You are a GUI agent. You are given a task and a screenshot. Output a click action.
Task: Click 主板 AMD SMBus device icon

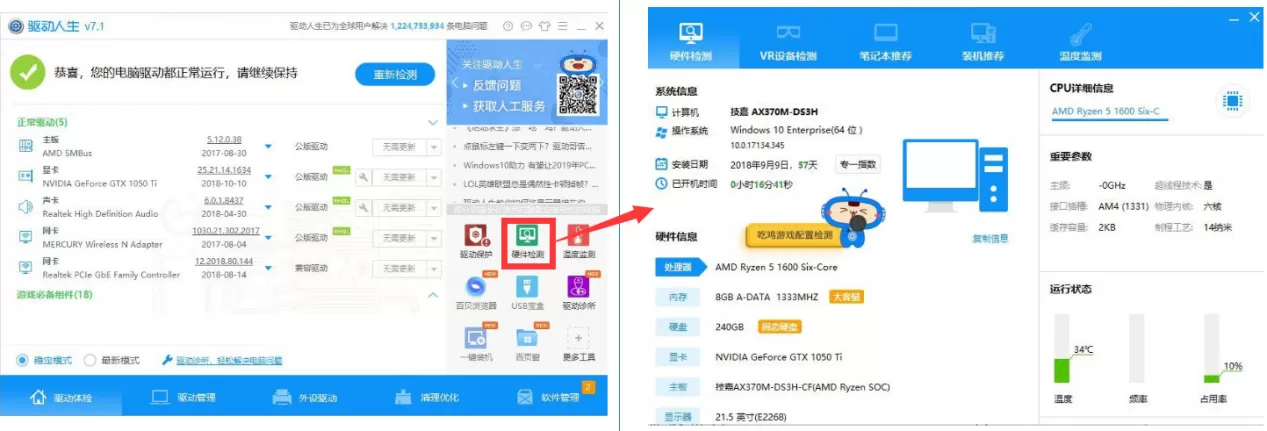click(x=26, y=146)
